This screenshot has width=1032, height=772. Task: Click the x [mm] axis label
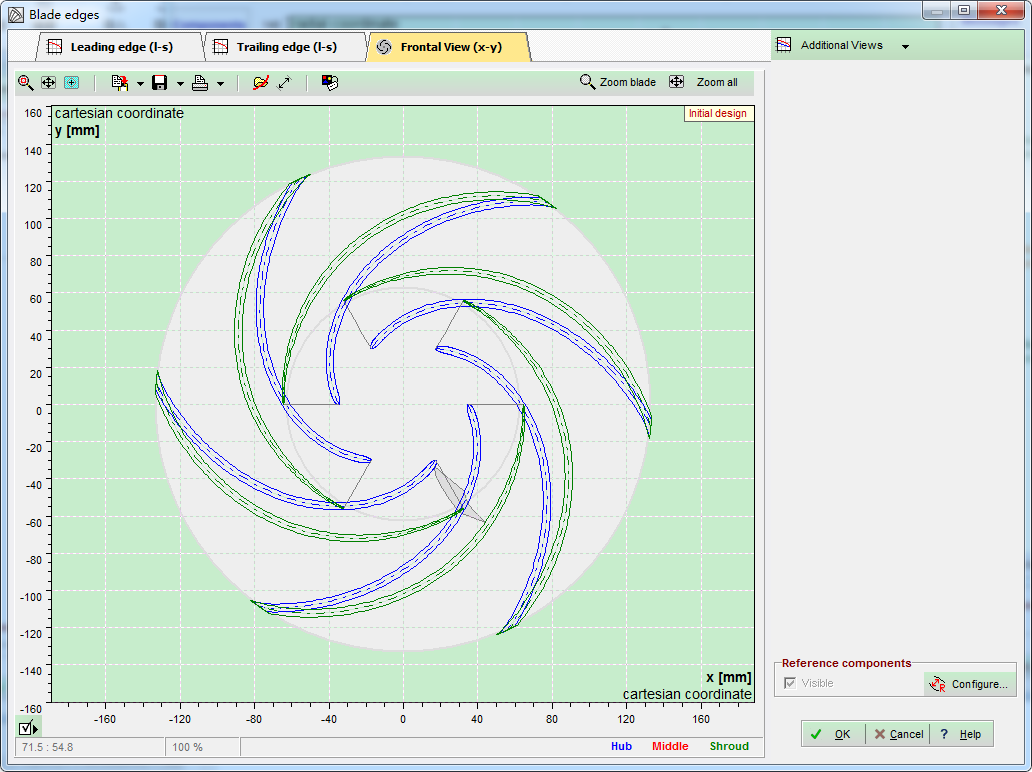click(x=729, y=677)
